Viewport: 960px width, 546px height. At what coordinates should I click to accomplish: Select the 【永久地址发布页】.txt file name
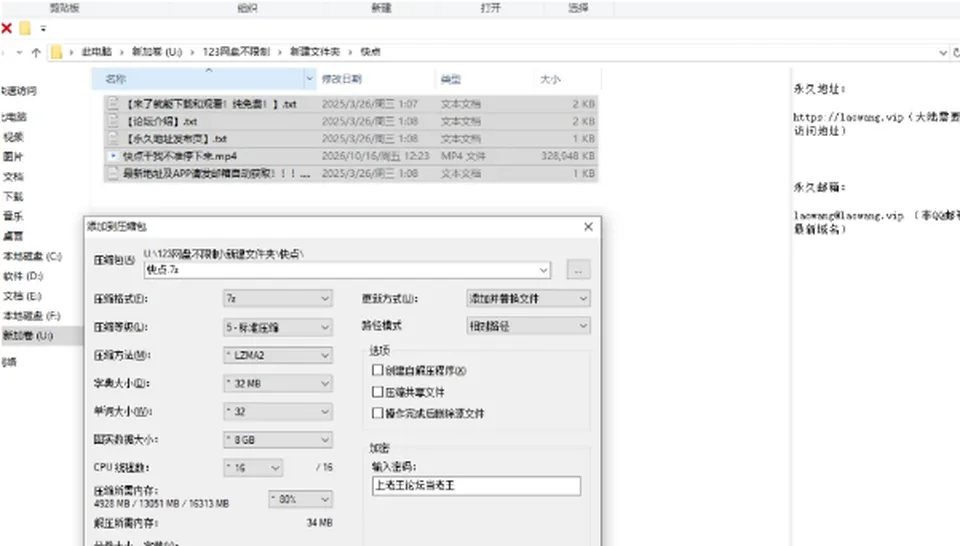pyautogui.click(x=176, y=138)
